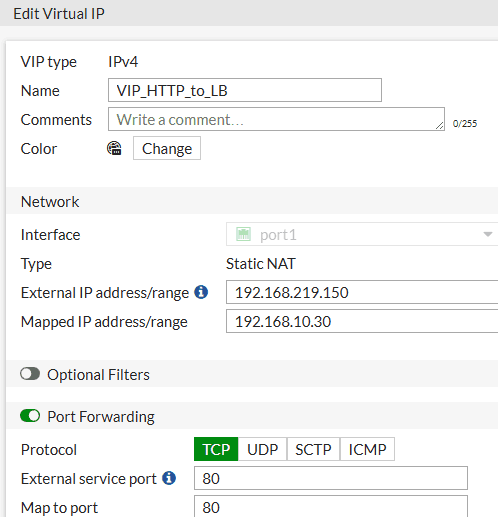Image resolution: width=498 pixels, height=517 pixels.
Task: Enable the Optional Filters toggle
Action: [x=30, y=374]
